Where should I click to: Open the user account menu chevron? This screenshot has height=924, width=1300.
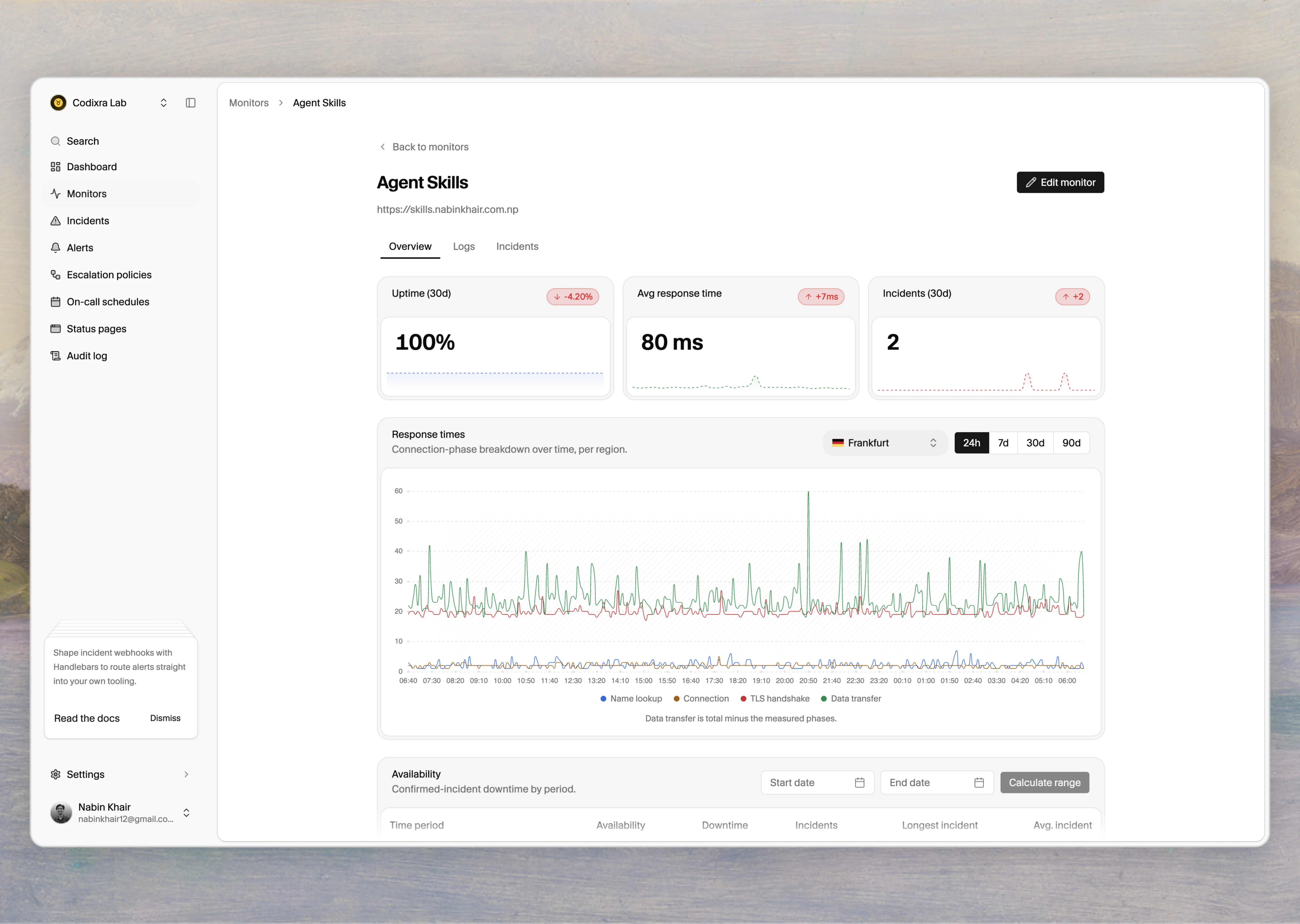[x=186, y=813]
